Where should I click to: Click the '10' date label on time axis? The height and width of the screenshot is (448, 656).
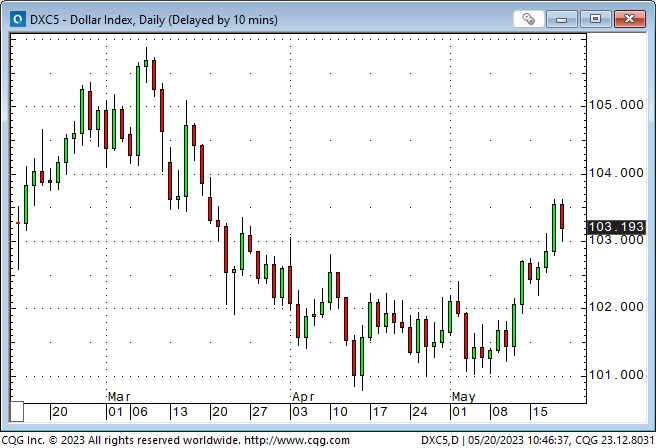pyautogui.click(x=340, y=412)
